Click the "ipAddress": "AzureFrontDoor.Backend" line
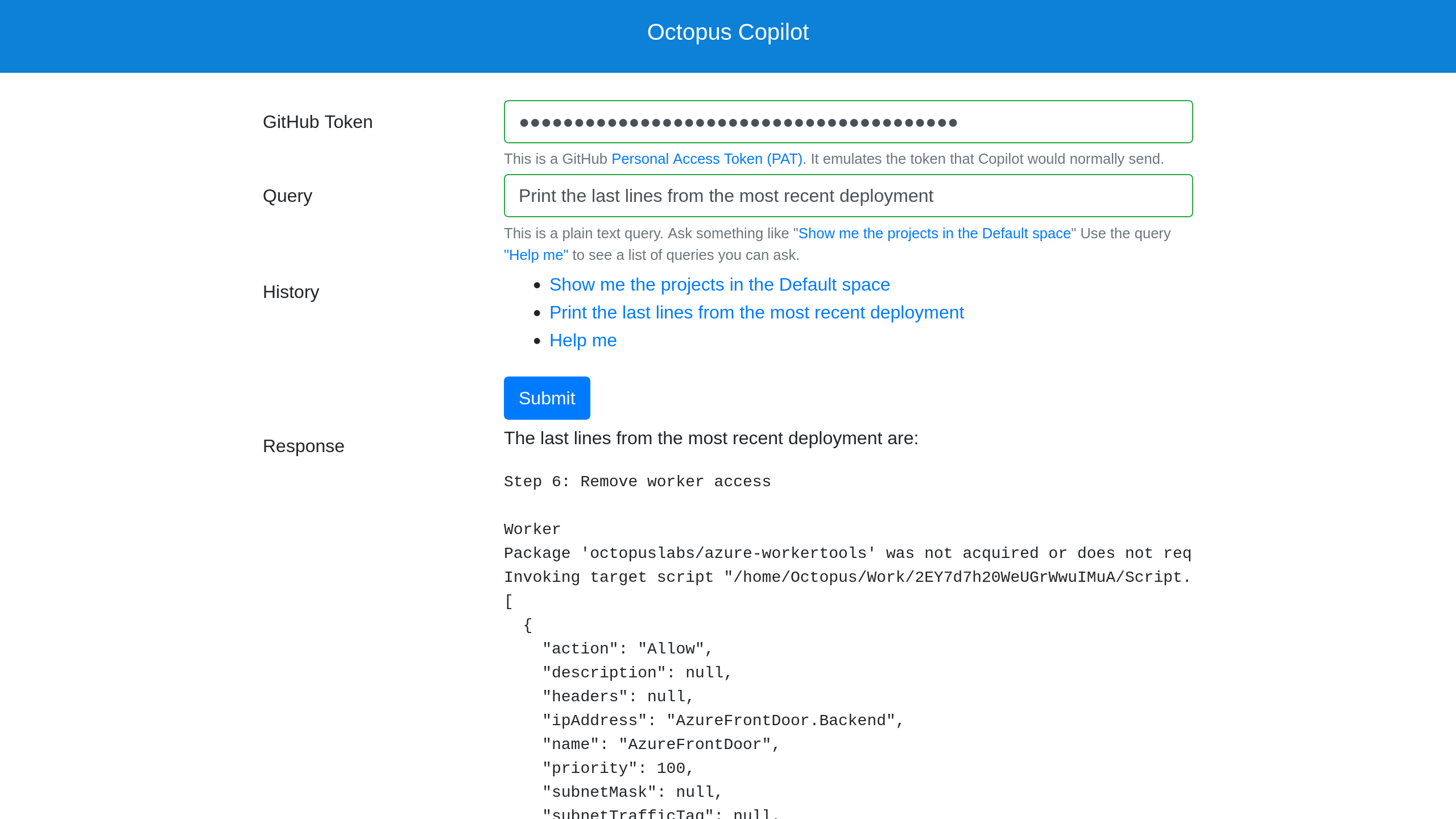This screenshot has width=1456, height=819. [723, 721]
